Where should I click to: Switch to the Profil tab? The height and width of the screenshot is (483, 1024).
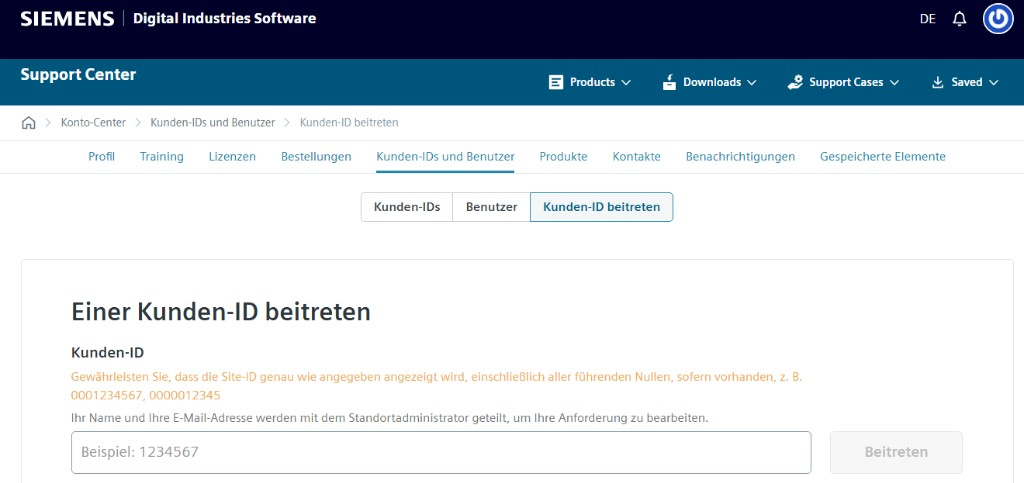[x=101, y=157]
